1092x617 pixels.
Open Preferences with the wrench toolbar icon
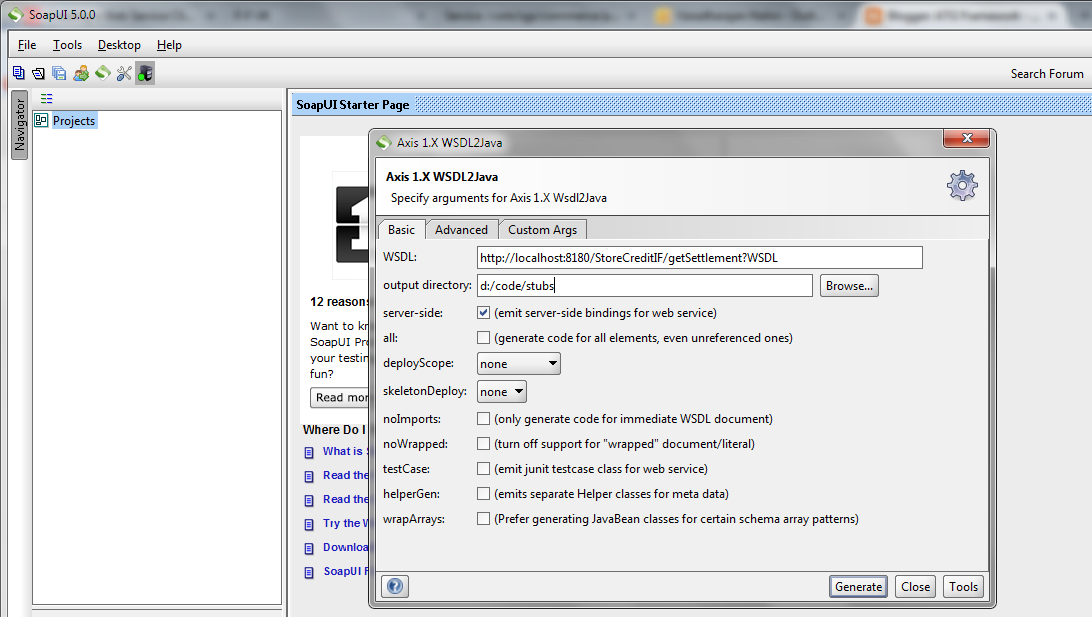click(123, 72)
